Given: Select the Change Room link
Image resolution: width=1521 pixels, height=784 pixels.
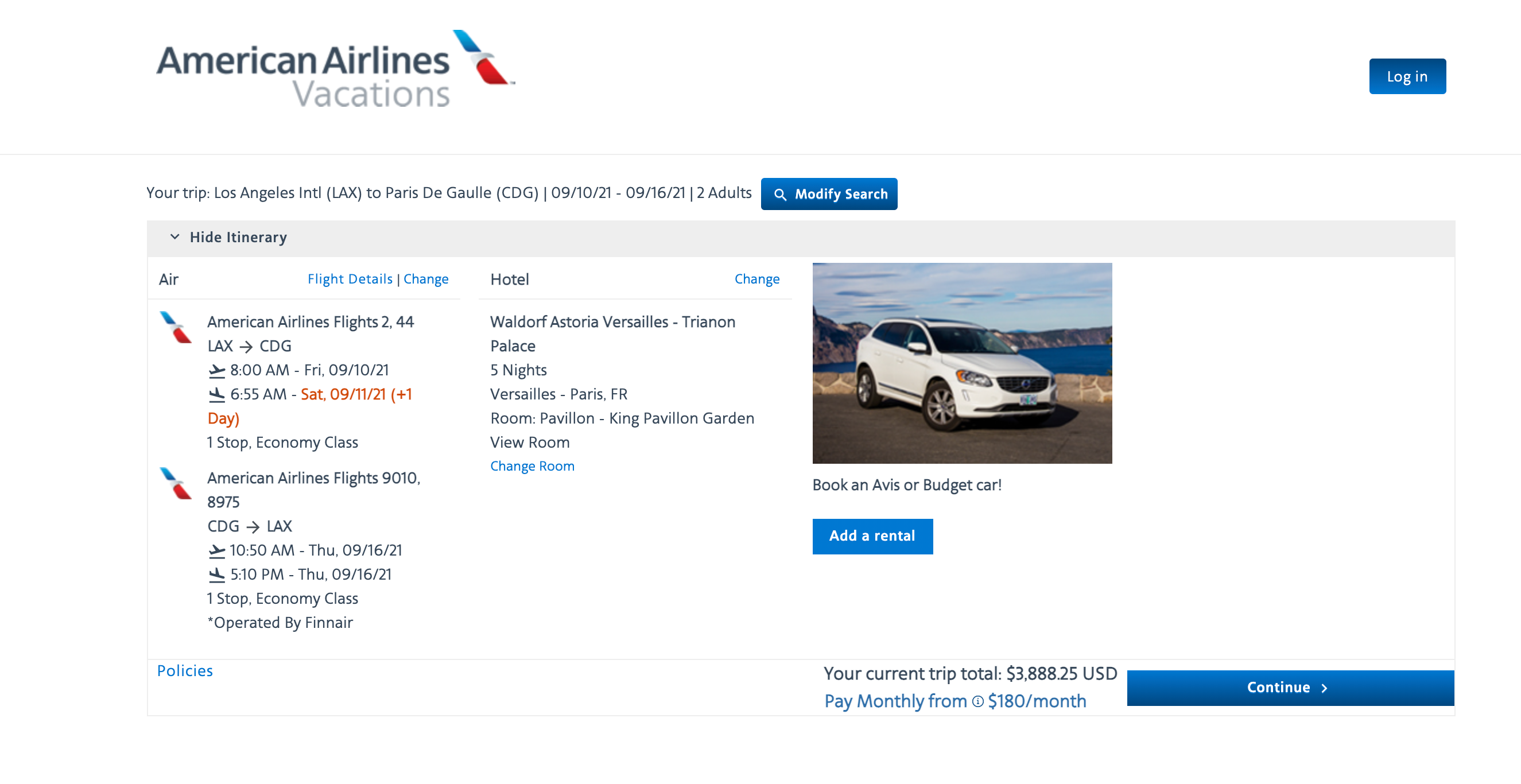Looking at the screenshot, I should click(532, 466).
